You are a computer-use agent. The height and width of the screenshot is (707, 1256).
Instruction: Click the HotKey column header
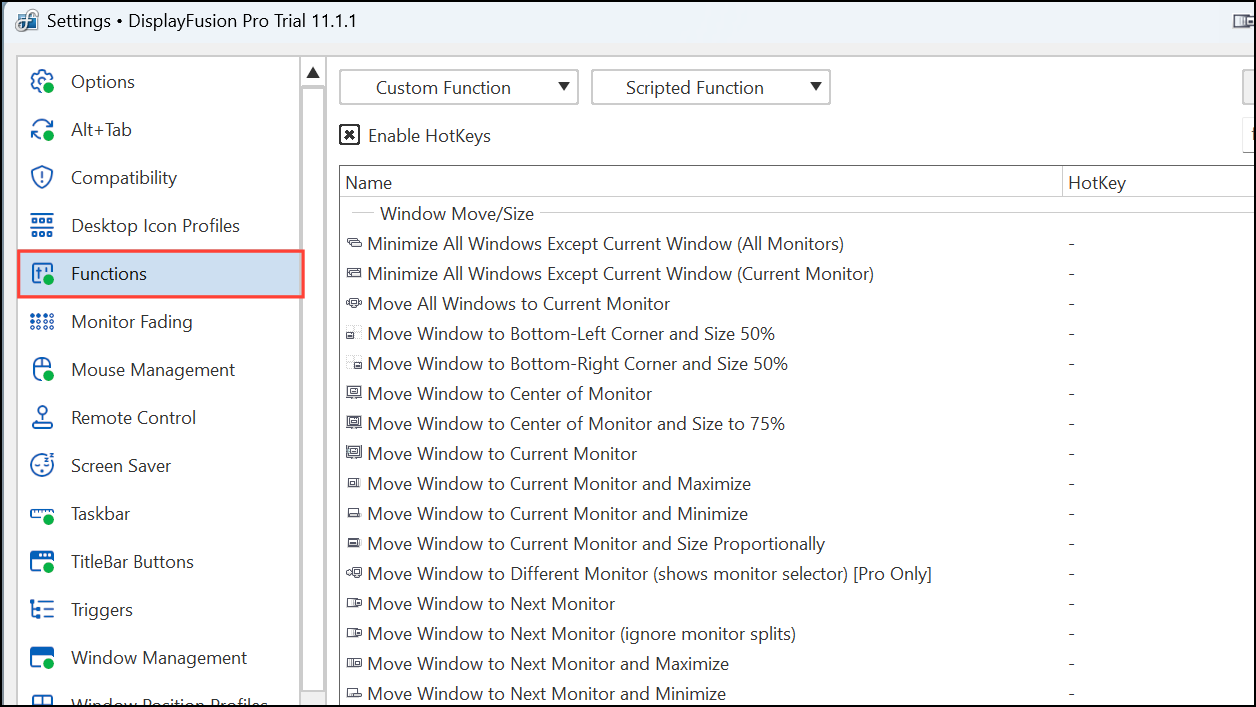1158,183
